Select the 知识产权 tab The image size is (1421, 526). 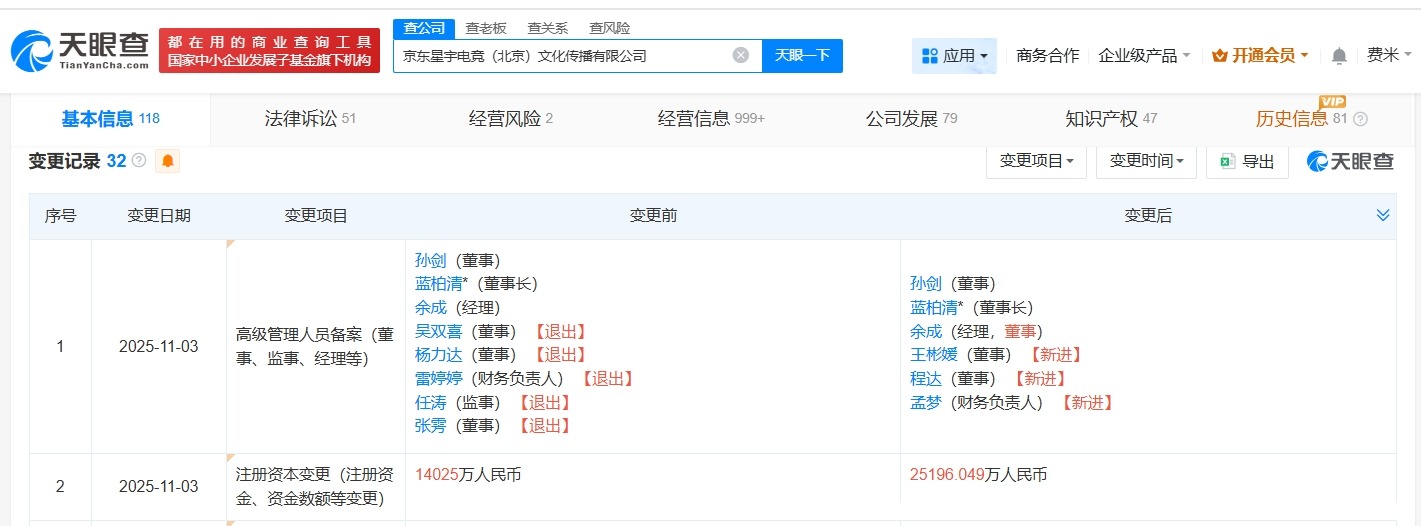pyautogui.click(x=1111, y=119)
